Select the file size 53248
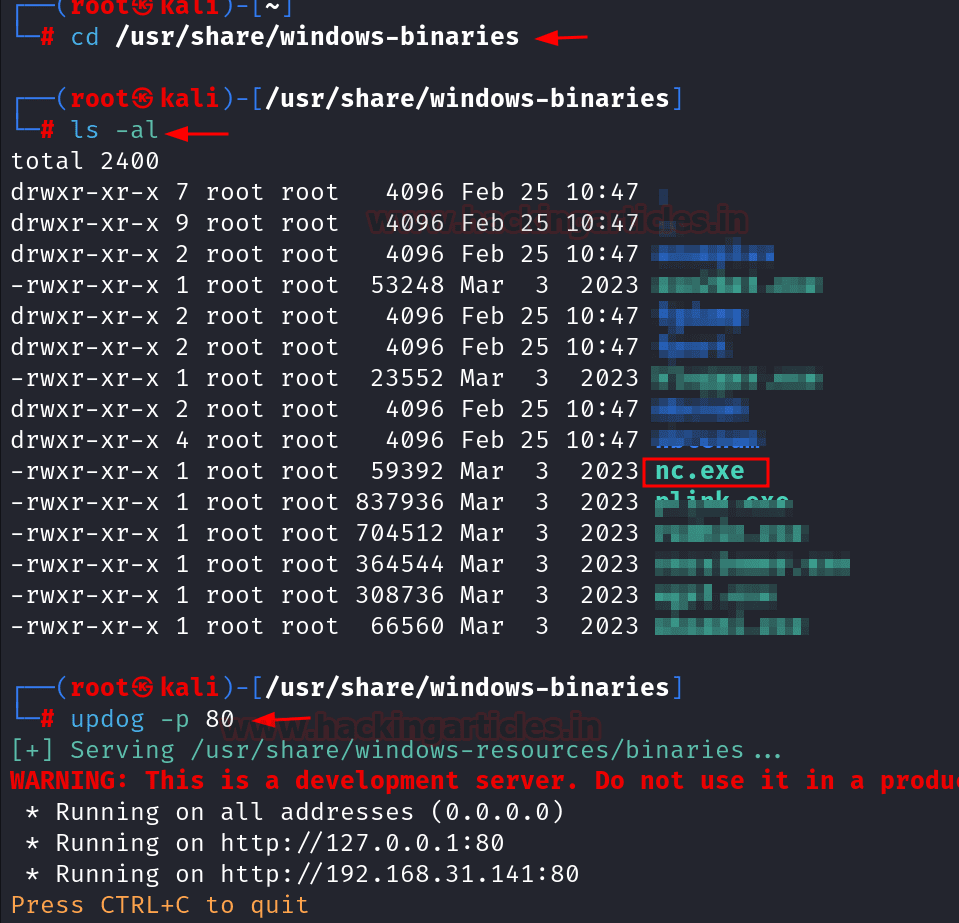Image resolution: width=959 pixels, height=923 pixels. click(x=407, y=285)
